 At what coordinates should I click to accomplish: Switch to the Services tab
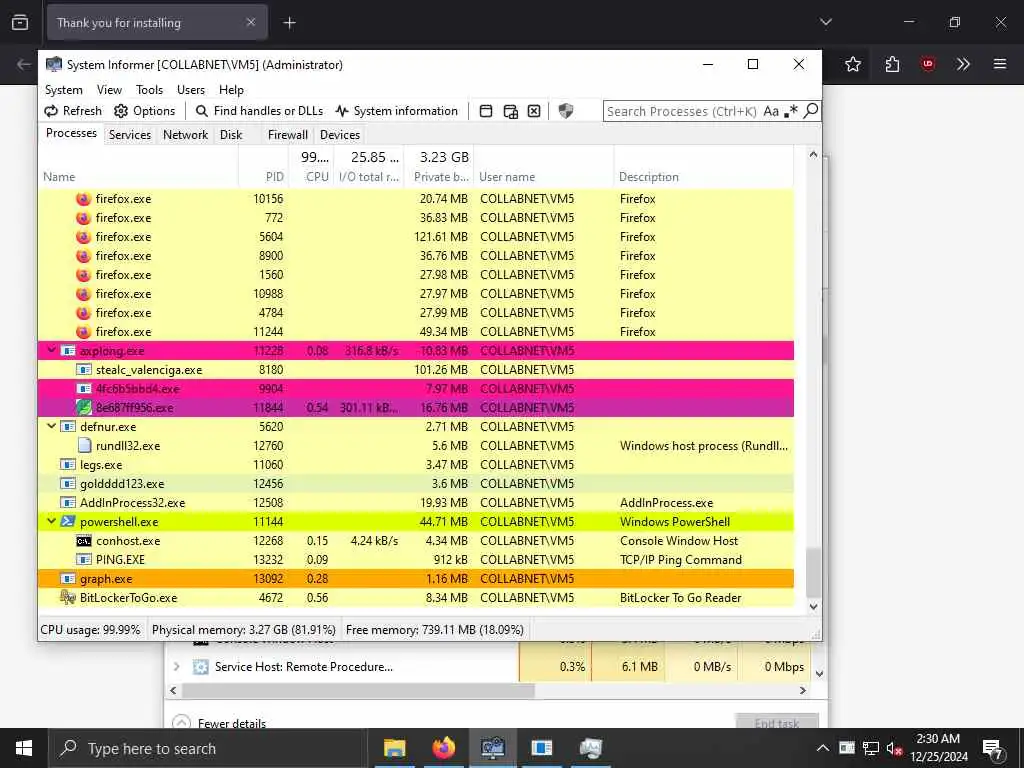coord(130,135)
